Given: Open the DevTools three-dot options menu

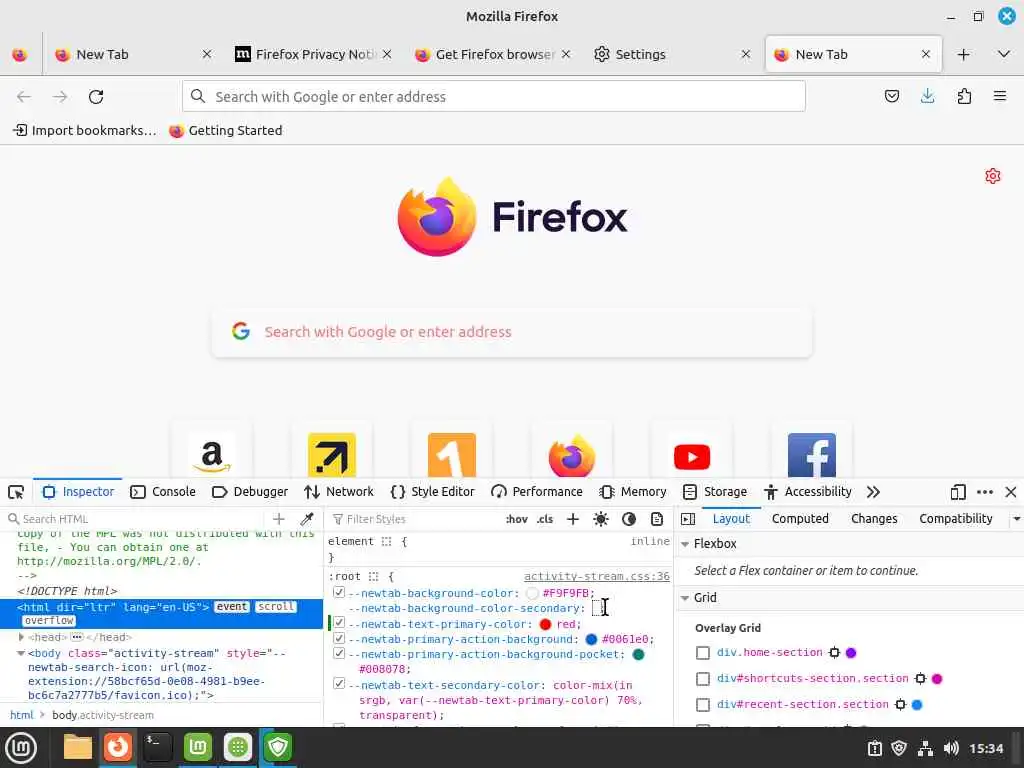Looking at the screenshot, I should [985, 492].
